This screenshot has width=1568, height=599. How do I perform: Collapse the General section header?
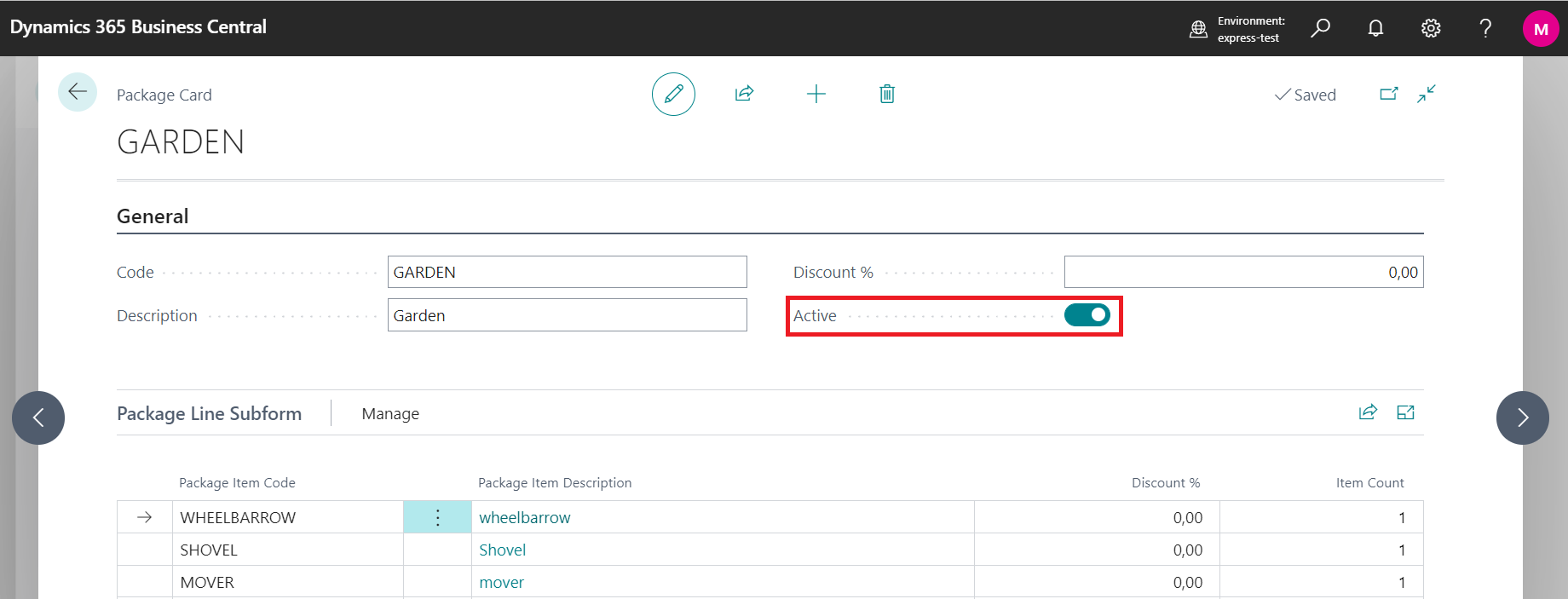153,216
